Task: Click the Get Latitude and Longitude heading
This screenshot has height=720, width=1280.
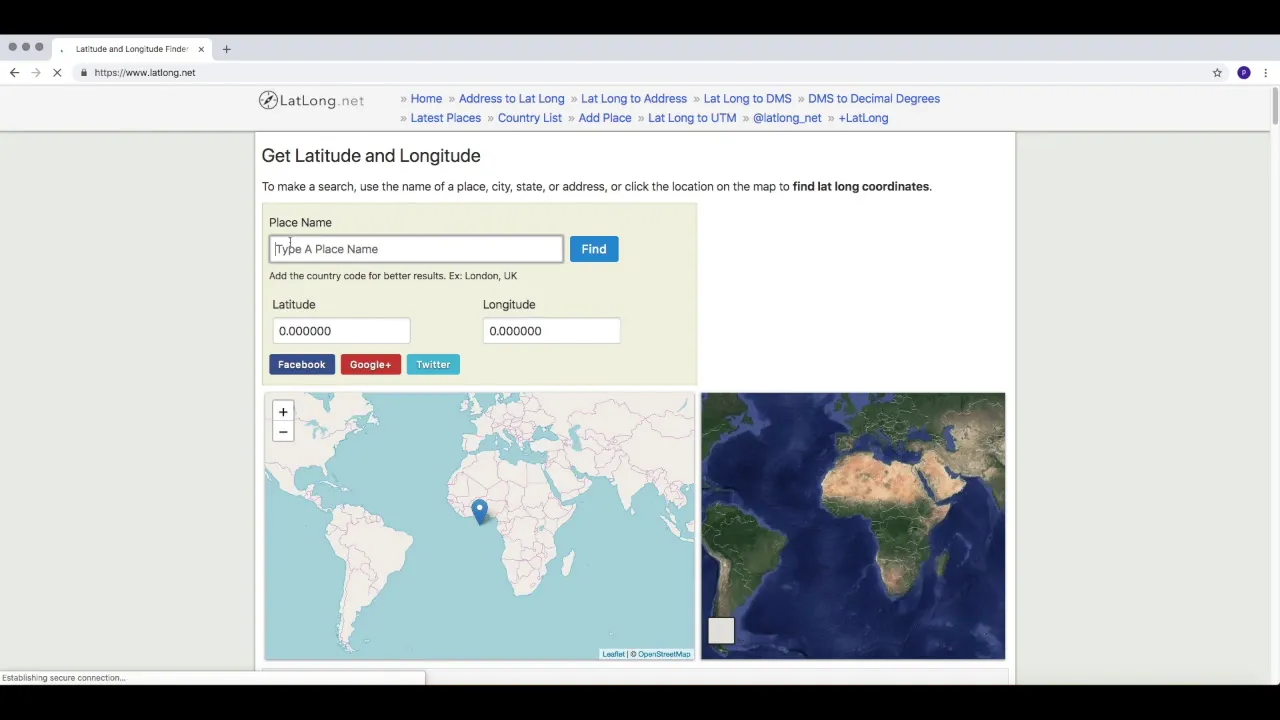Action: (x=371, y=156)
